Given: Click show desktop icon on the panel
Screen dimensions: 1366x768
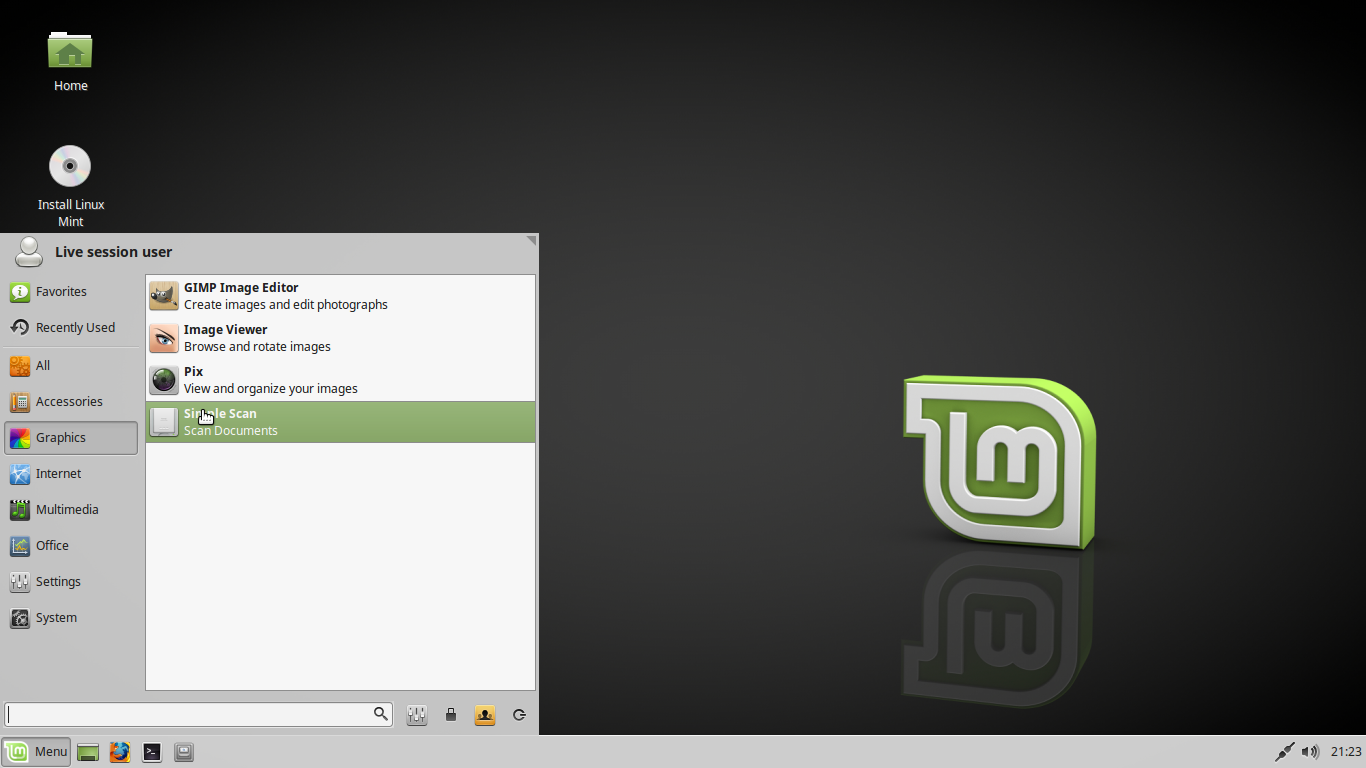Looking at the screenshot, I should pos(88,752).
